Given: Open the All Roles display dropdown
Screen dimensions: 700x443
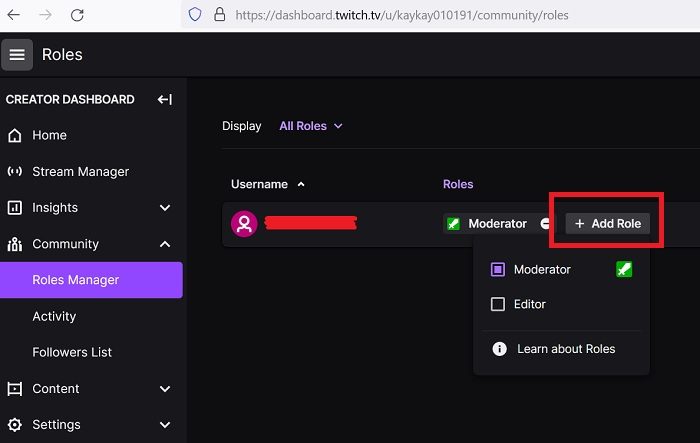Looking at the screenshot, I should [311, 126].
